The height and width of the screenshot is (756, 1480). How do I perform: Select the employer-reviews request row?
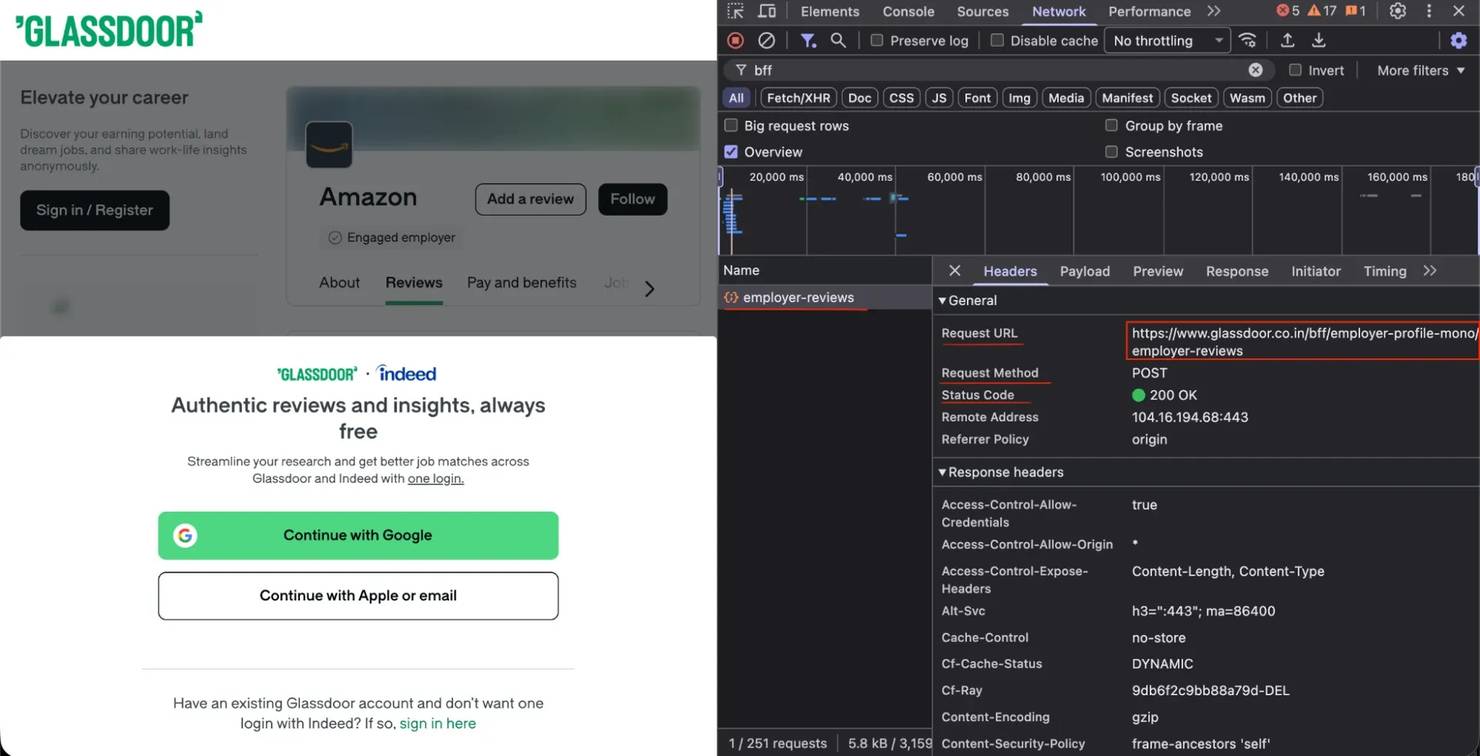click(798, 297)
